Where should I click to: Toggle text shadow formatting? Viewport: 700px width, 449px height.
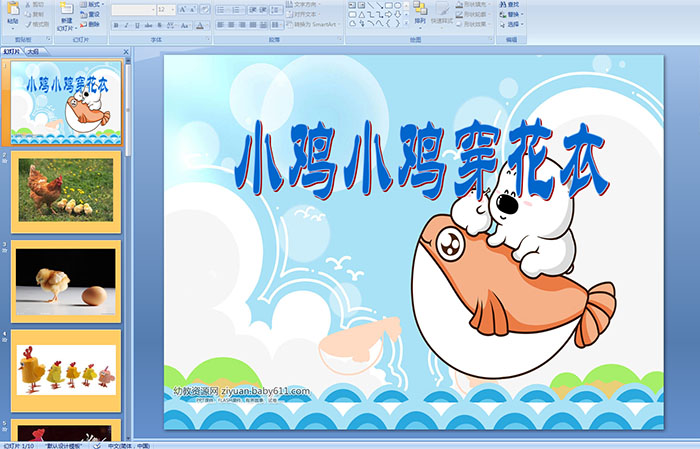pyautogui.click(x=159, y=25)
